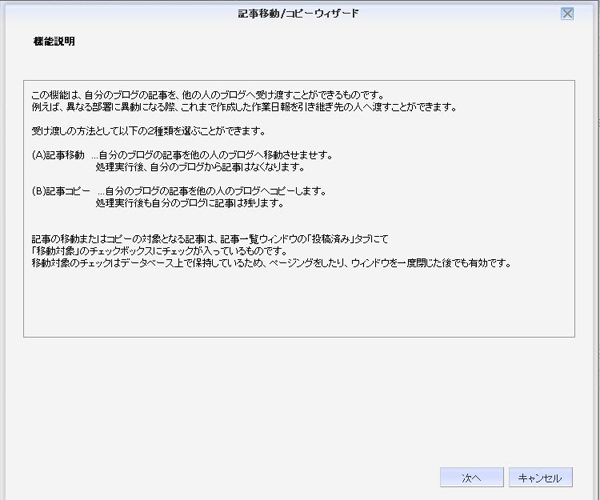Click the 記事移動/コピーウィザード title text

tap(298, 14)
